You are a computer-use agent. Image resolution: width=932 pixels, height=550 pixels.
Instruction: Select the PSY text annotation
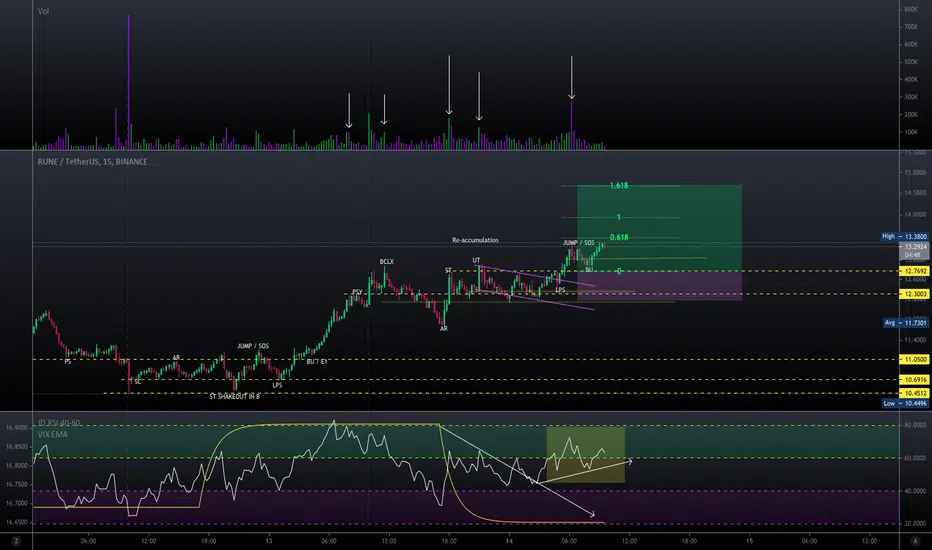[357, 292]
